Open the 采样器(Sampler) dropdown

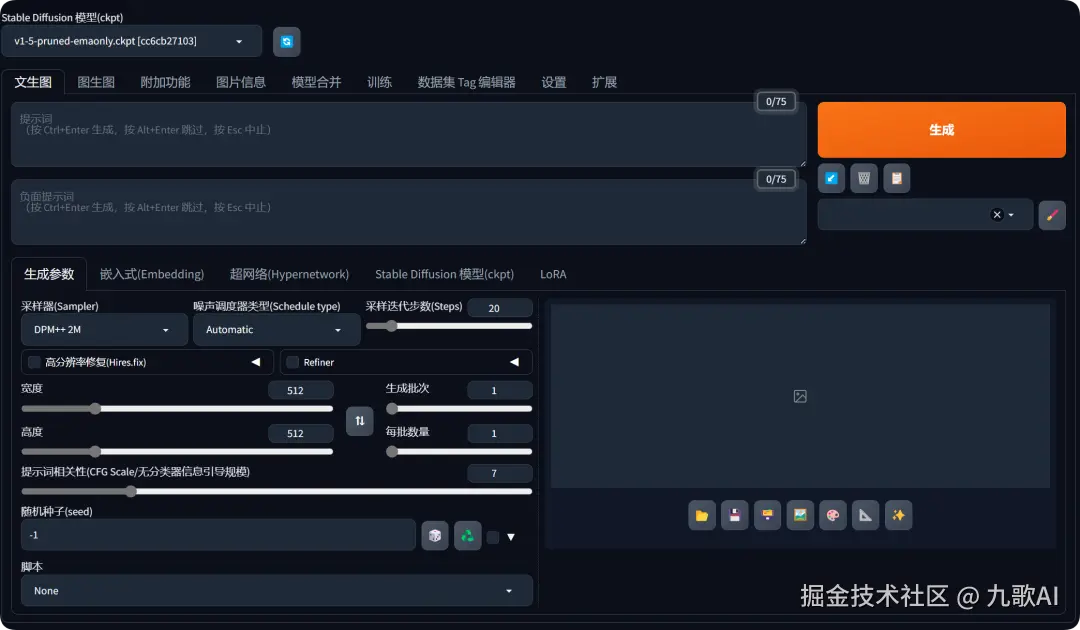103,329
